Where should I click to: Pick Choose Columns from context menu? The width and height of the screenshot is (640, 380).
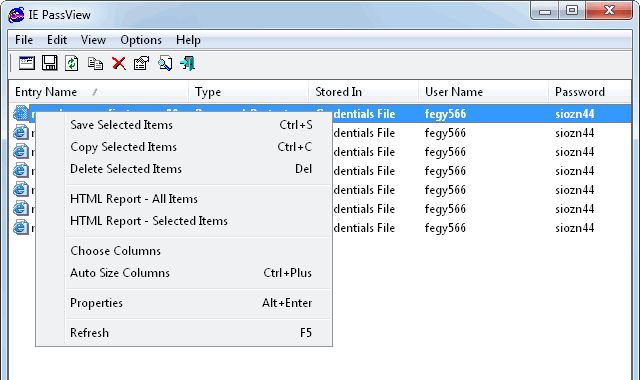tap(184, 251)
